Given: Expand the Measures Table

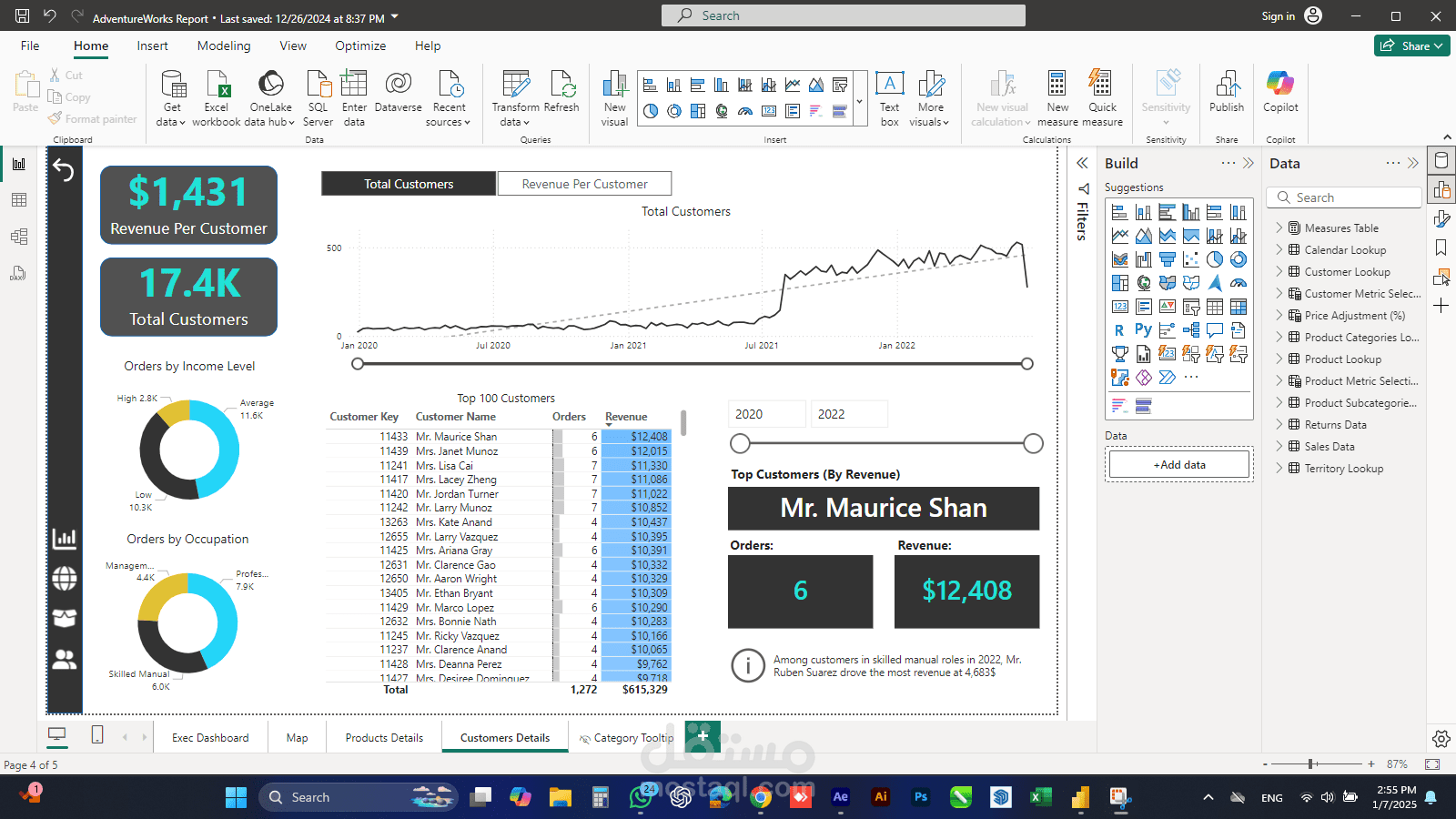Looking at the screenshot, I should [1279, 228].
